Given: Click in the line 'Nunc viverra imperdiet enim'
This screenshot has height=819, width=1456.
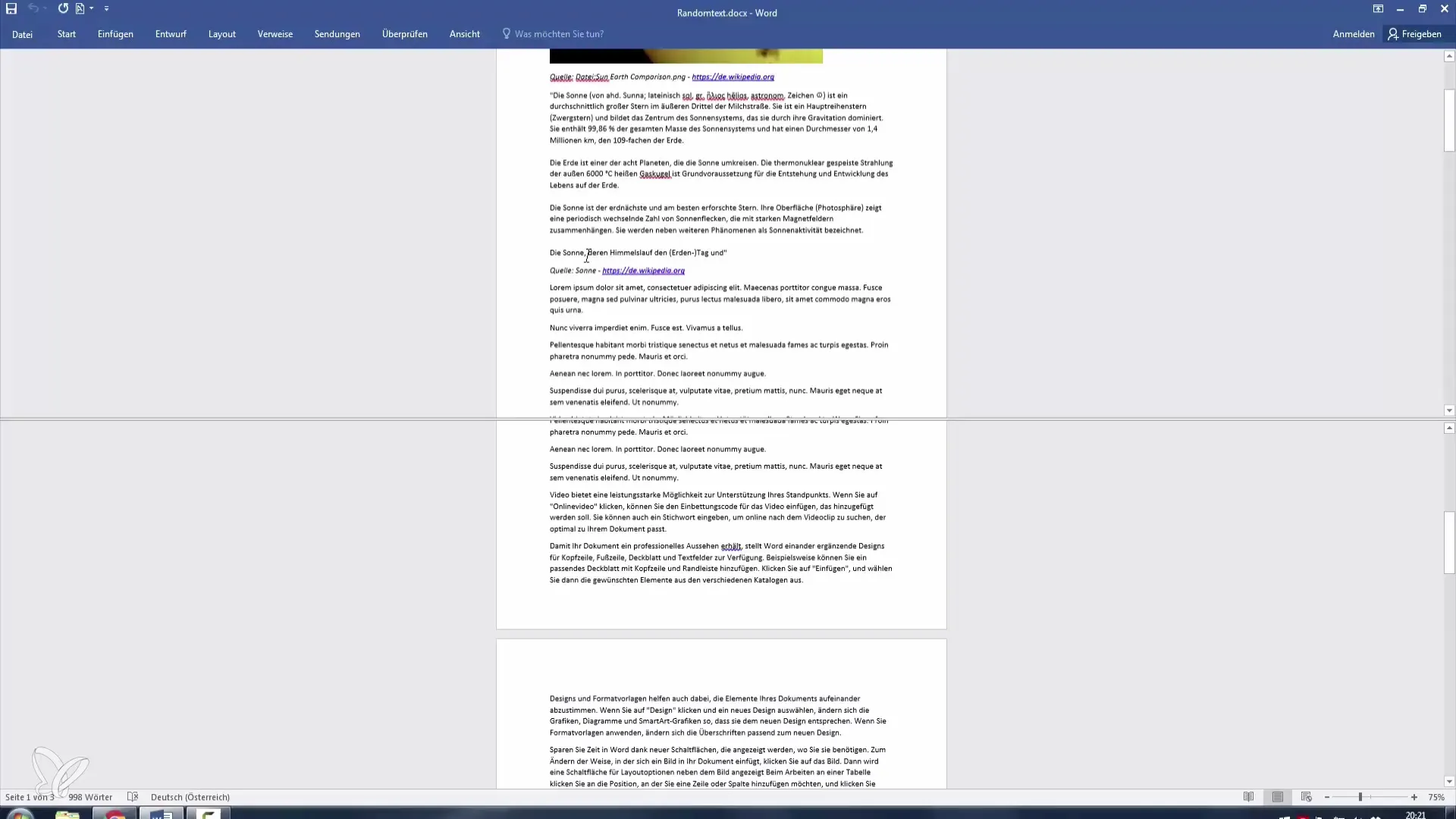Looking at the screenshot, I should click(x=646, y=328).
